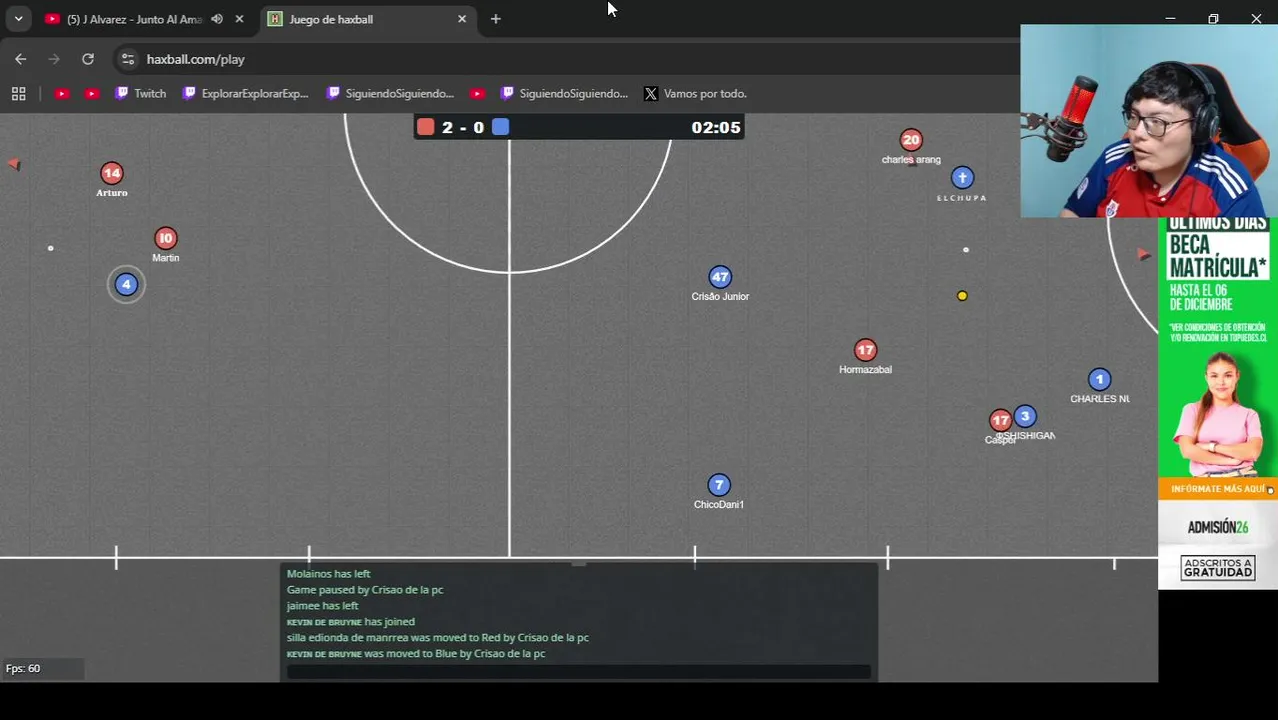
Task: Click blue player 7 ChicoDani1
Action: coord(719,485)
